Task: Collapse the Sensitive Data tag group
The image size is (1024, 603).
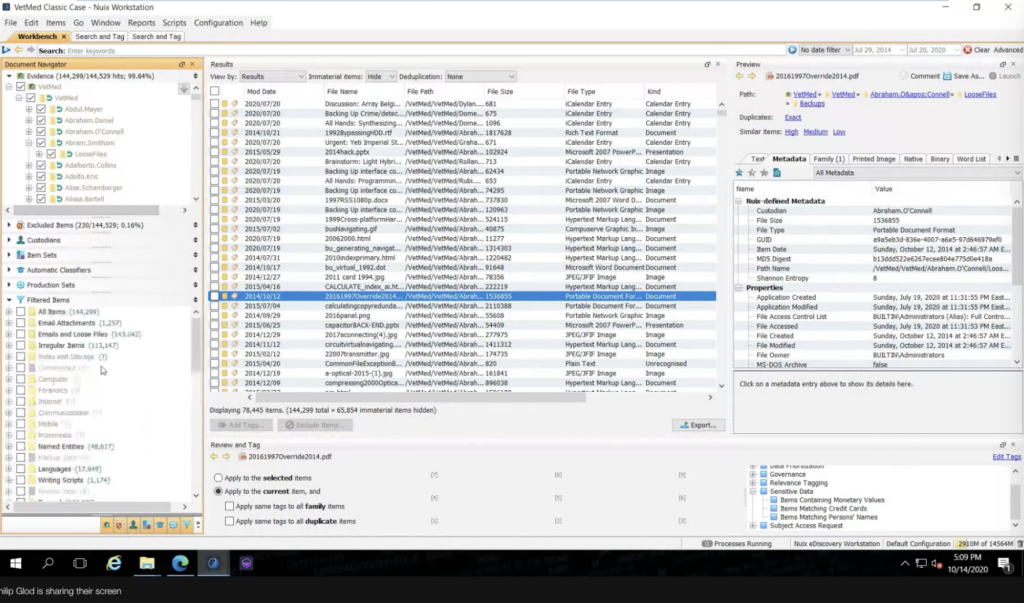Action: coord(753,491)
